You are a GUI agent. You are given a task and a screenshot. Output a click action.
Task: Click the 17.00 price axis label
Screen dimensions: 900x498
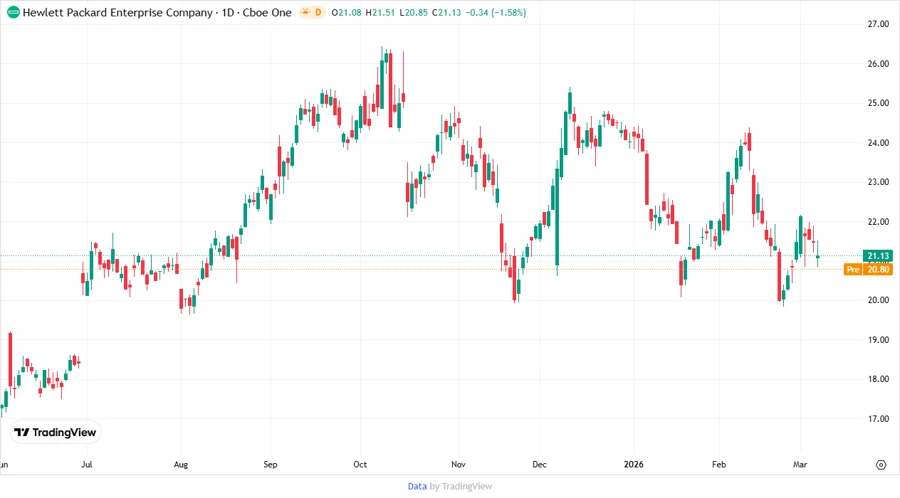878,419
